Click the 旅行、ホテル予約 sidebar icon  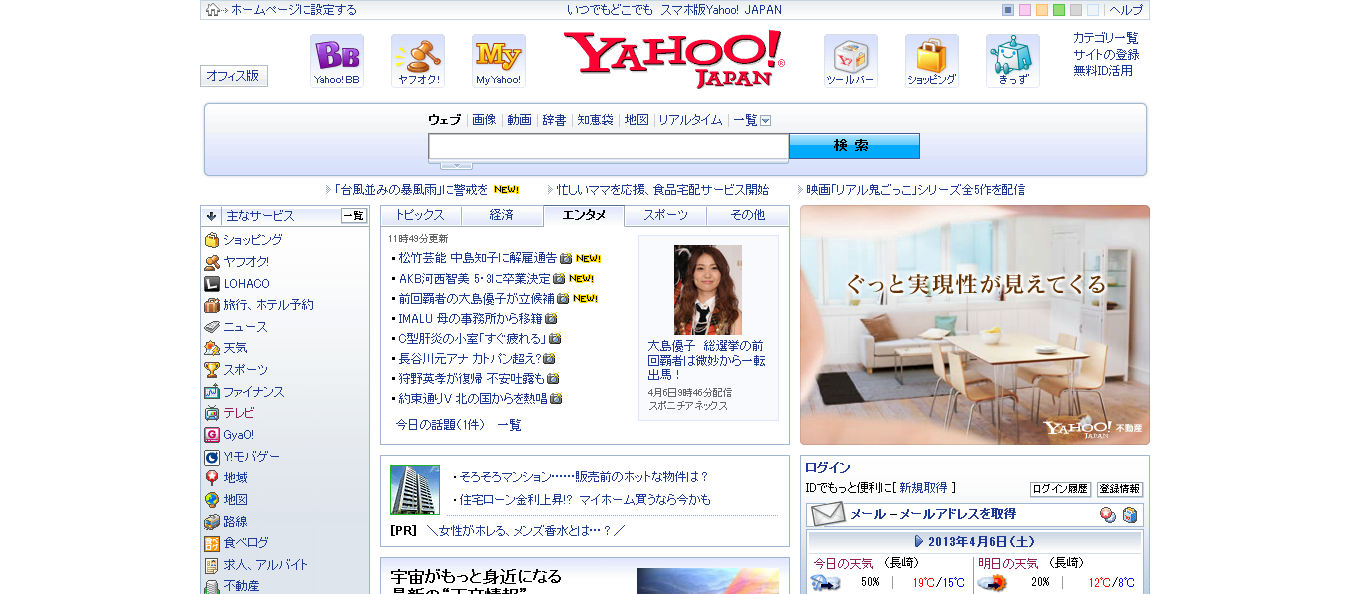(212, 305)
